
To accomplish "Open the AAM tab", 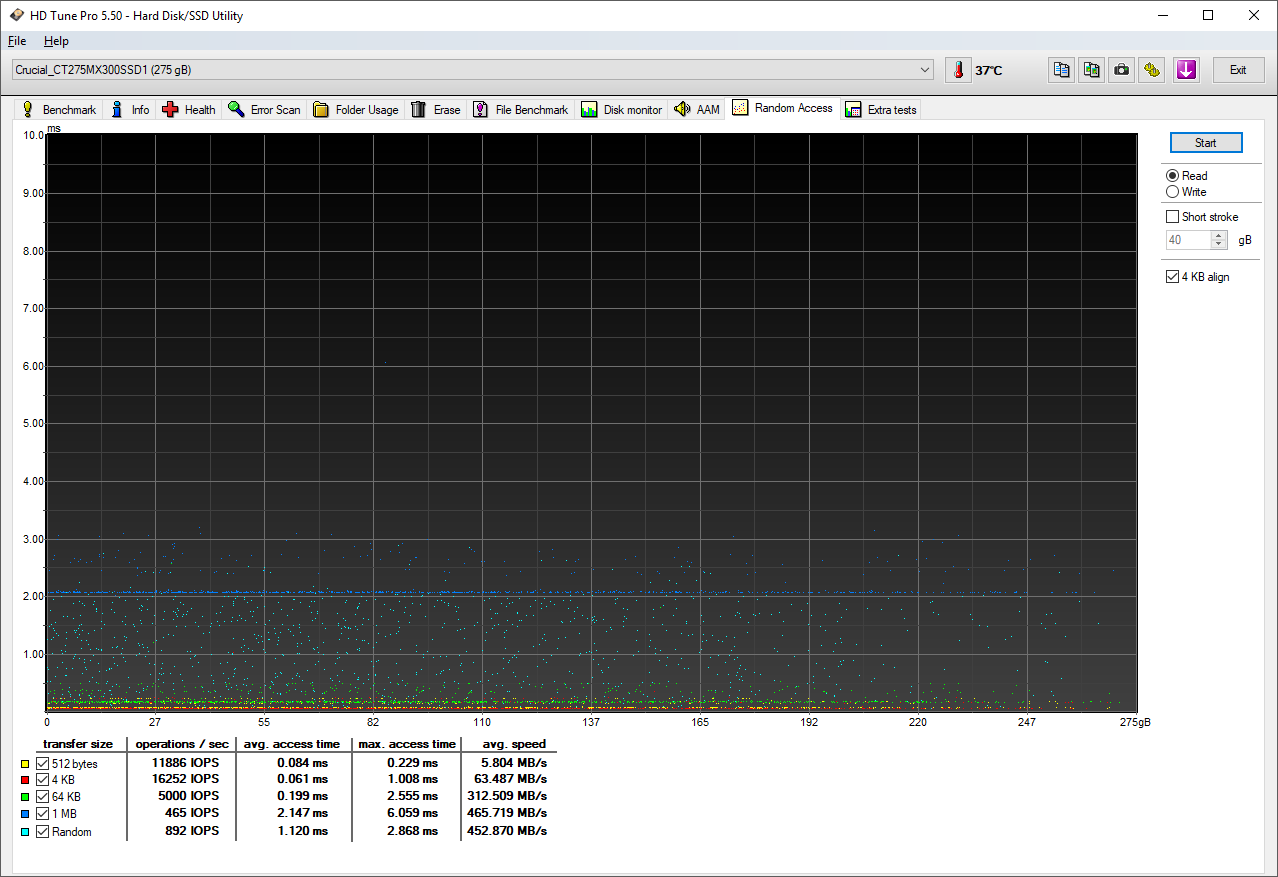I will coord(698,110).
